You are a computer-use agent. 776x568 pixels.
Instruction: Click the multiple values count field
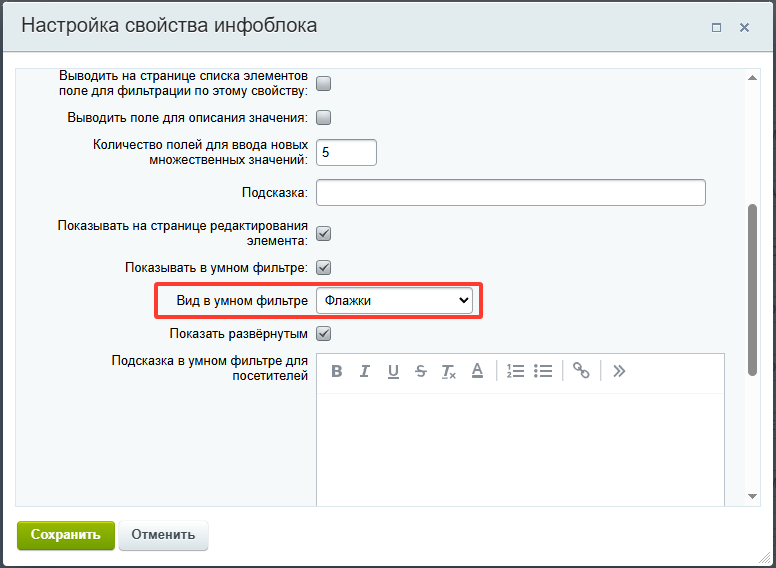[346, 152]
